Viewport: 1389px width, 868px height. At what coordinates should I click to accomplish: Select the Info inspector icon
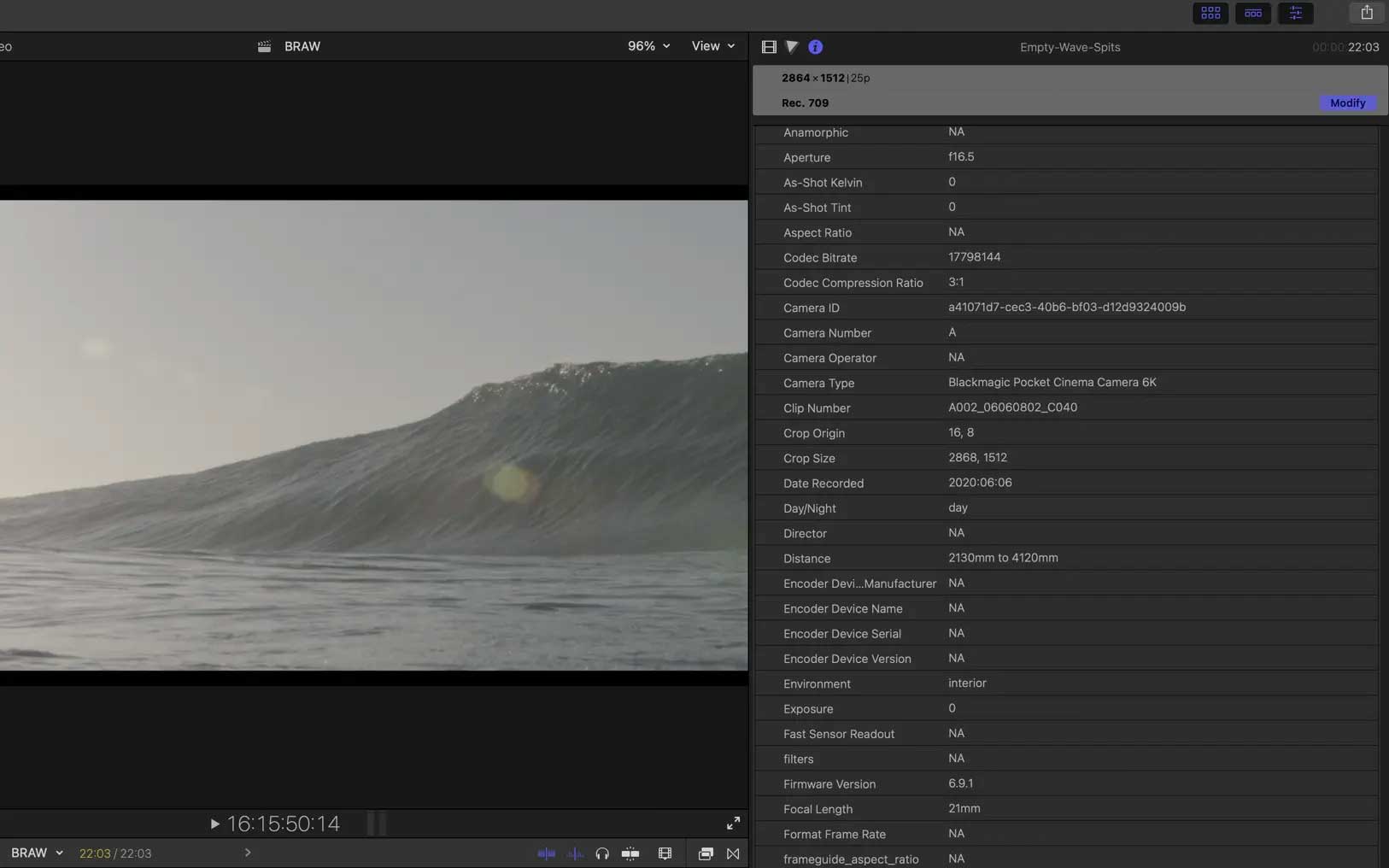[x=815, y=47]
